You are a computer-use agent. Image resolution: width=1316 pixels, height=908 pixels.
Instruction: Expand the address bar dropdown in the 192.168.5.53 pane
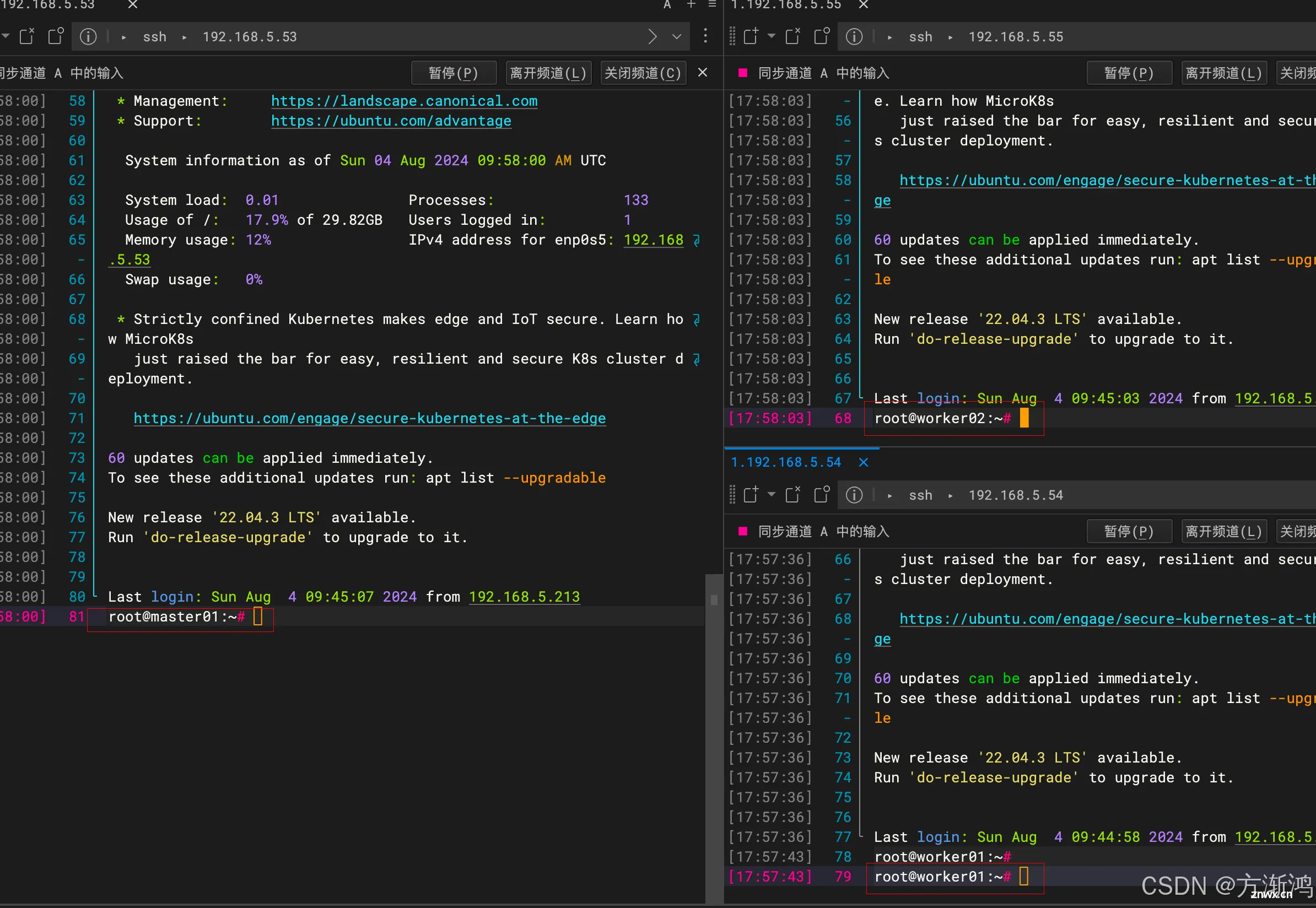click(x=676, y=36)
